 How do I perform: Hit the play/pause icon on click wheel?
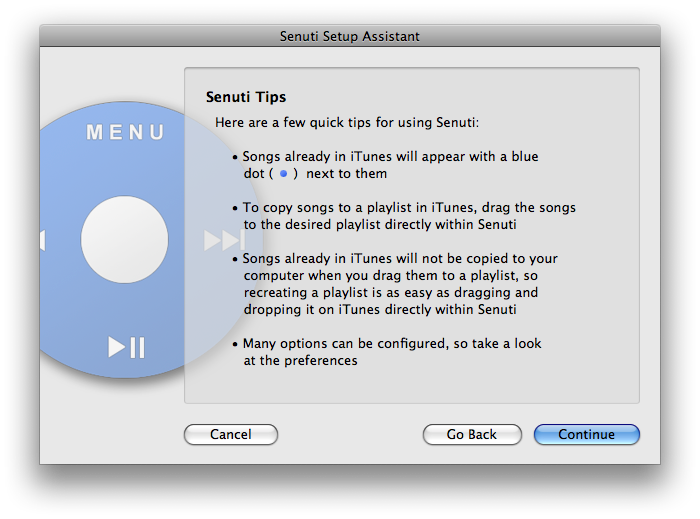pyautogui.click(x=127, y=347)
